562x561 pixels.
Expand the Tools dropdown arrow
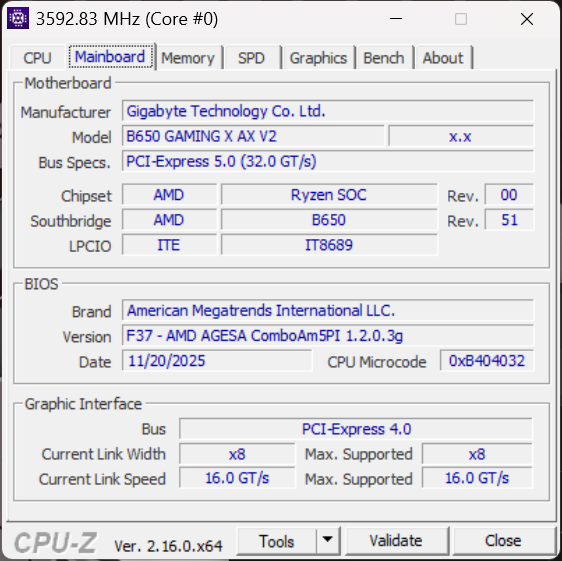(328, 540)
